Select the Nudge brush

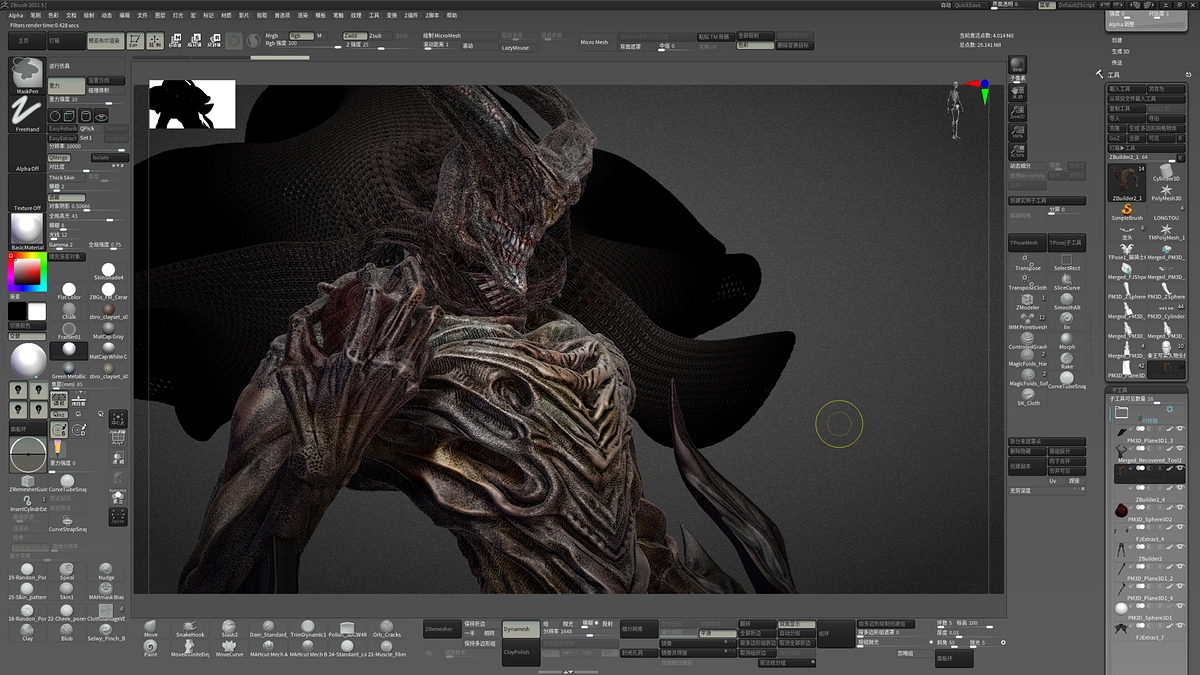(106, 573)
